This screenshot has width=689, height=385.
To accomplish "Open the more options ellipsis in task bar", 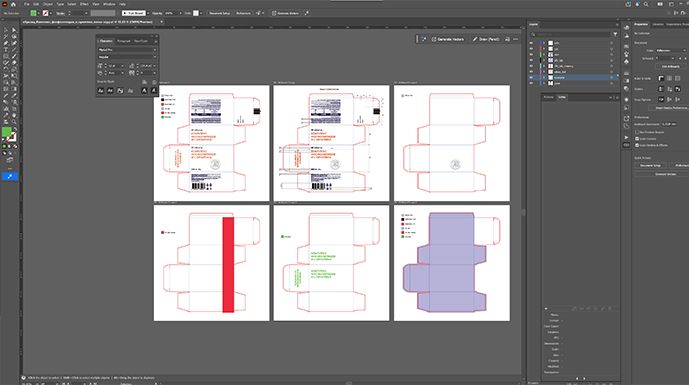I will [x=515, y=39].
